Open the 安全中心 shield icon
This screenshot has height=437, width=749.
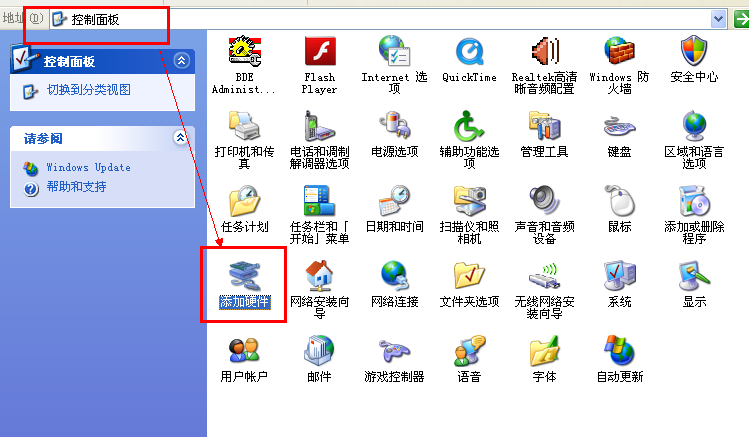click(694, 51)
